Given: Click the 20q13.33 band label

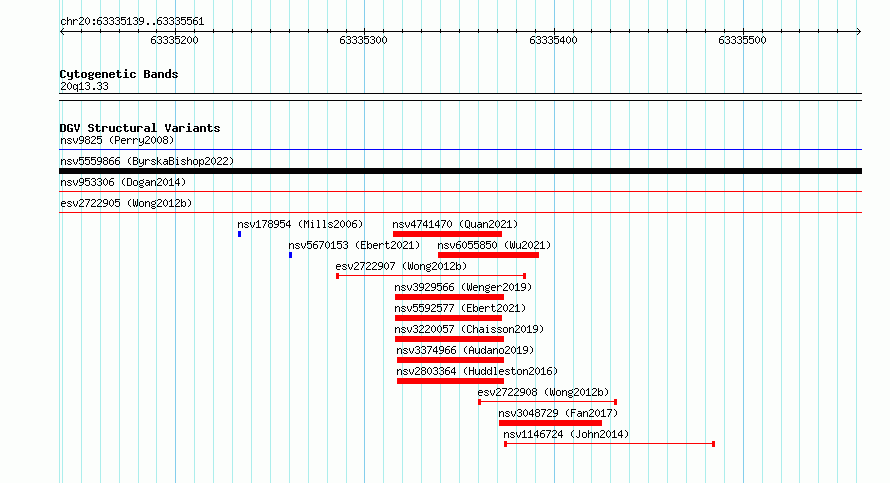Looking at the screenshot, I should pyautogui.click(x=84, y=86).
